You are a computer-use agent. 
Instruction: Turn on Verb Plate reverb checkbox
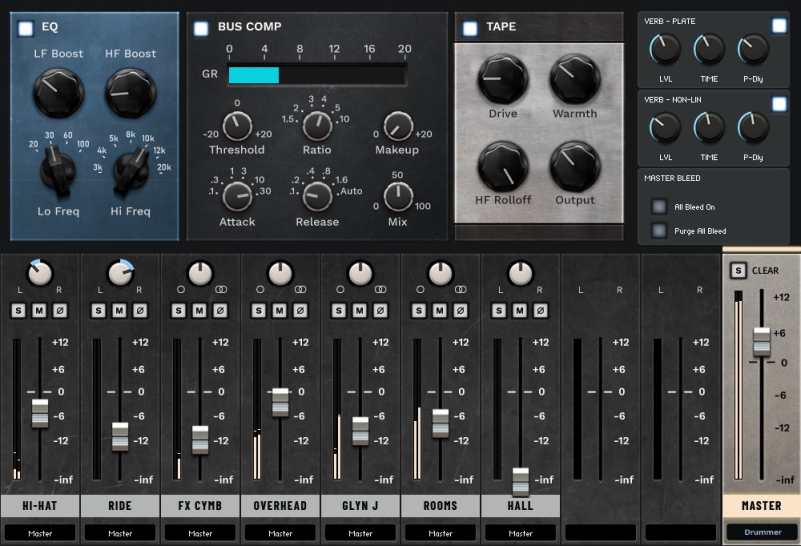coord(779,25)
